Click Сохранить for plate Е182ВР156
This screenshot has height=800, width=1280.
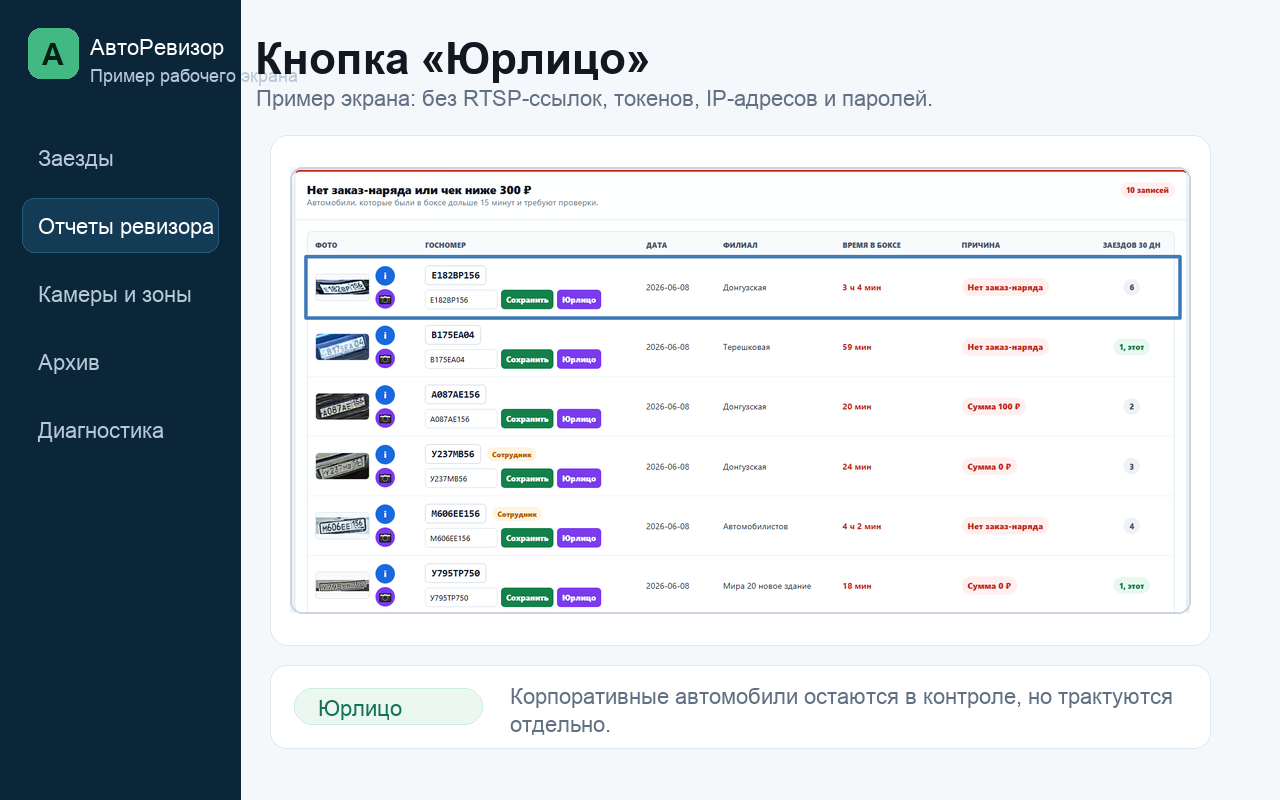click(527, 299)
